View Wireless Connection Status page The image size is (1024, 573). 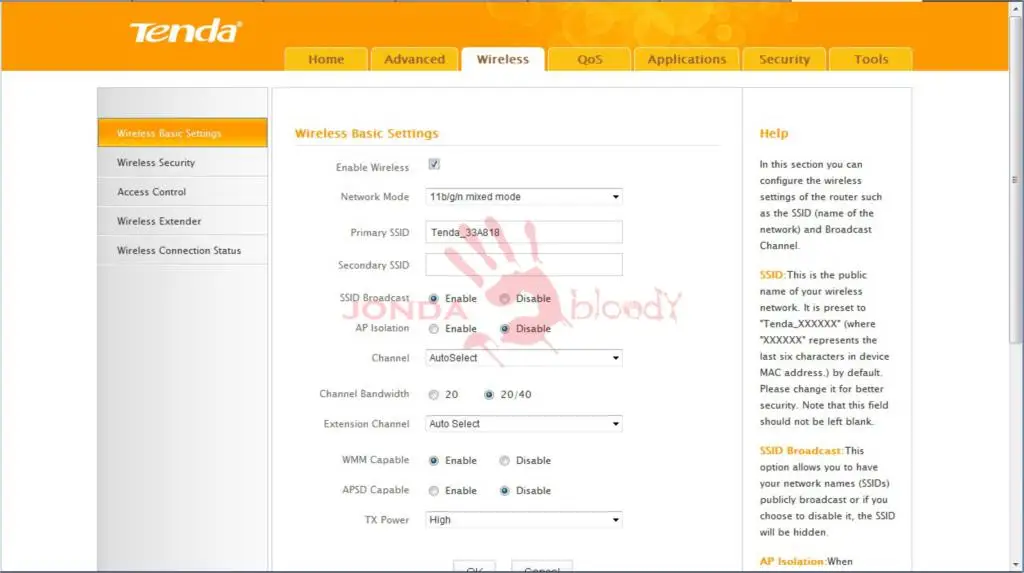tap(182, 250)
